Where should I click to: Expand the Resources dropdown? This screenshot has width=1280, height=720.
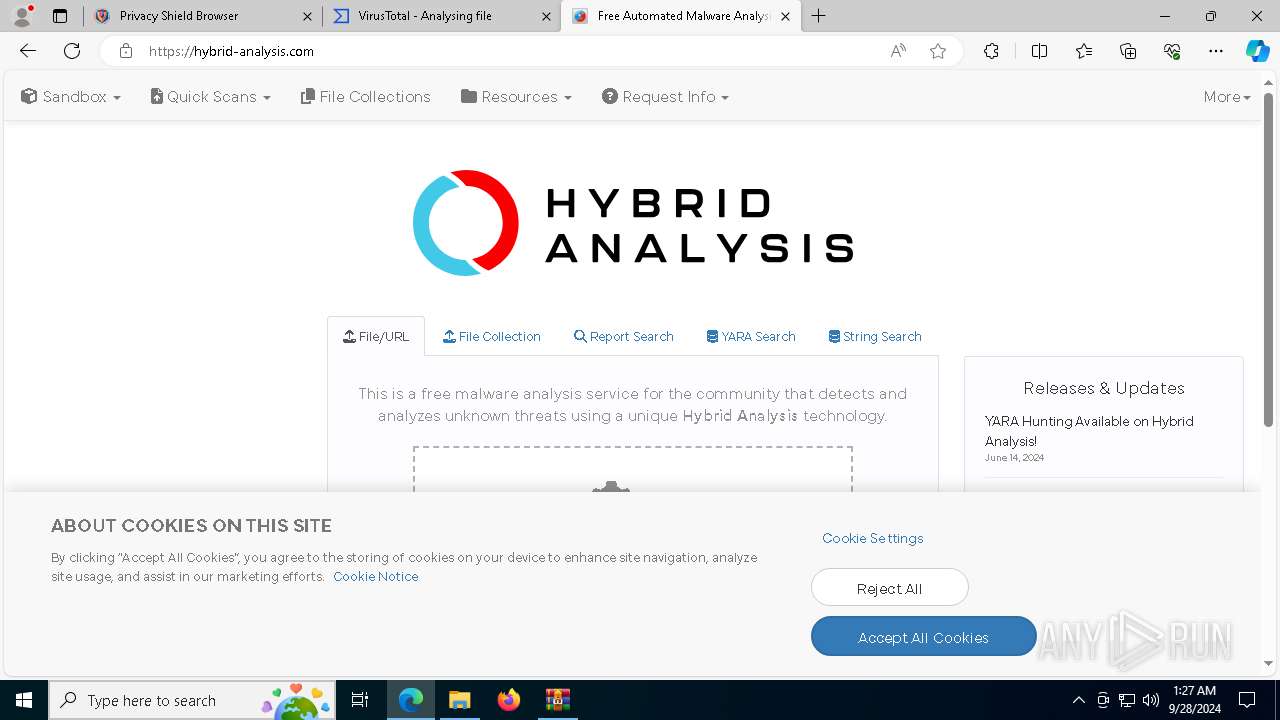[516, 97]
